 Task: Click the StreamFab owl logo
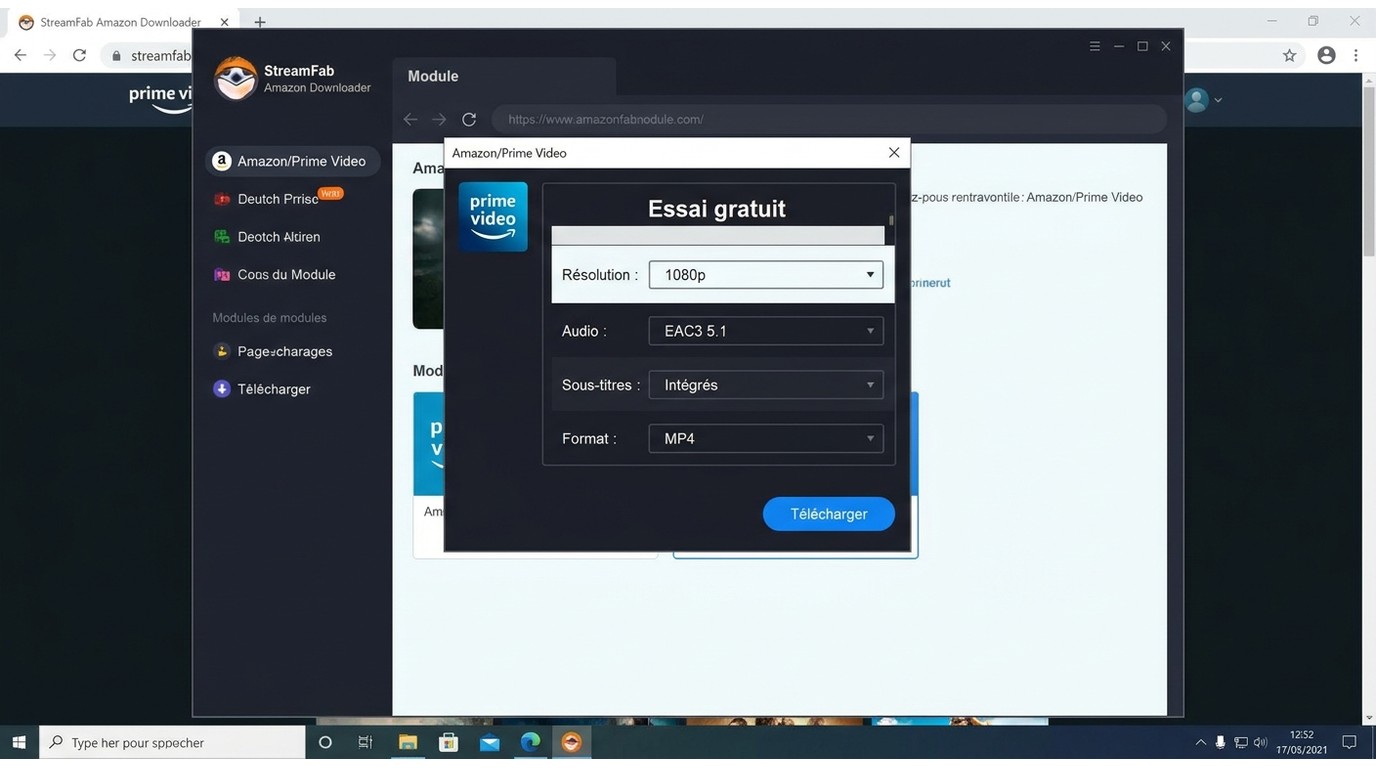click(236, 79)
